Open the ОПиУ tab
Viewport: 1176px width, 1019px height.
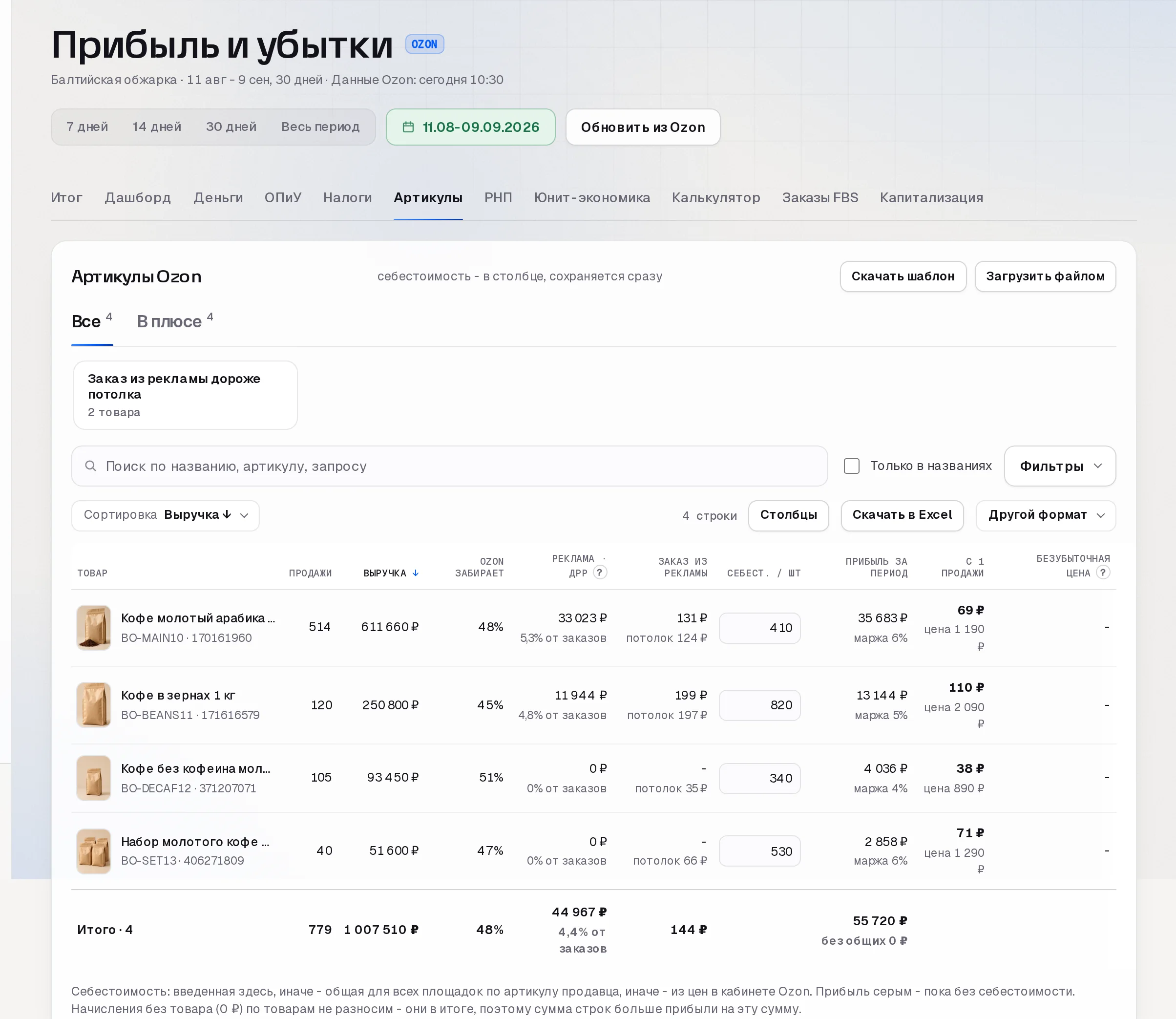(x=282, y=197)
